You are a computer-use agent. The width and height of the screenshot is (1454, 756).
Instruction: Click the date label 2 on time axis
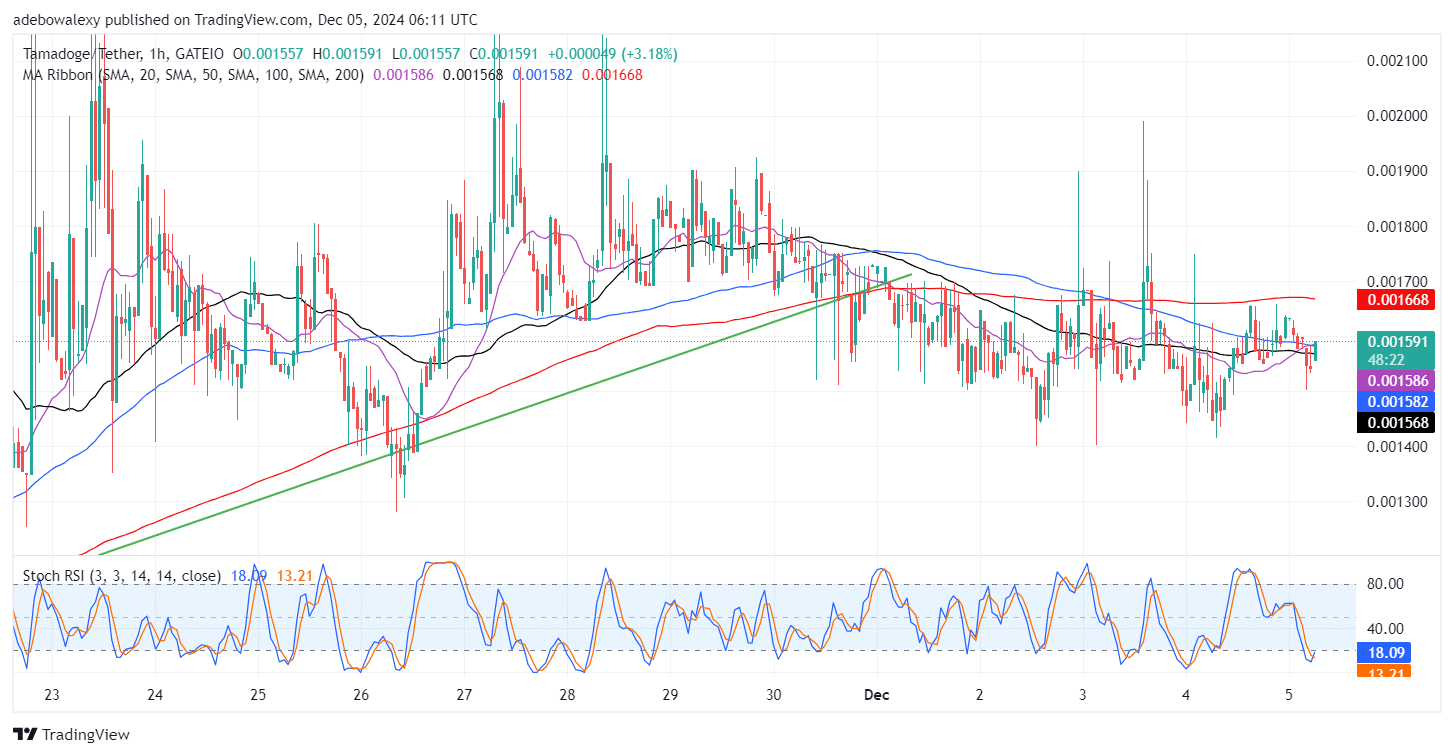click(x=980, y=694)
